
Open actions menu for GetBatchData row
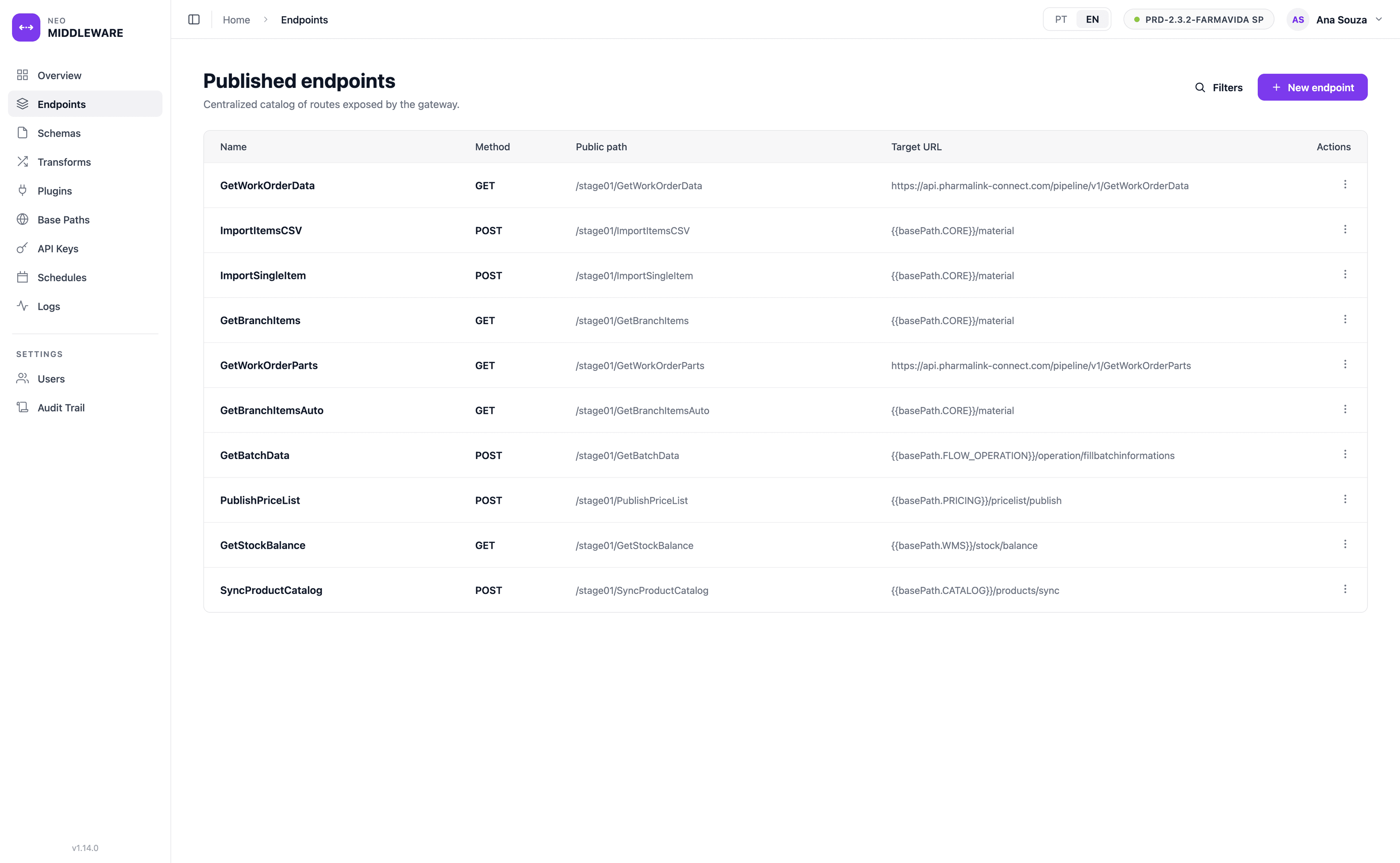point(1345,454)
